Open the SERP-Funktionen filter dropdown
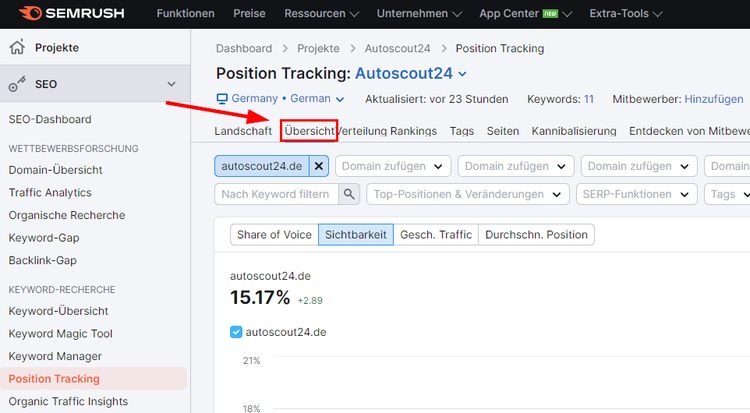The image size is (750, 413). point(637,194)
